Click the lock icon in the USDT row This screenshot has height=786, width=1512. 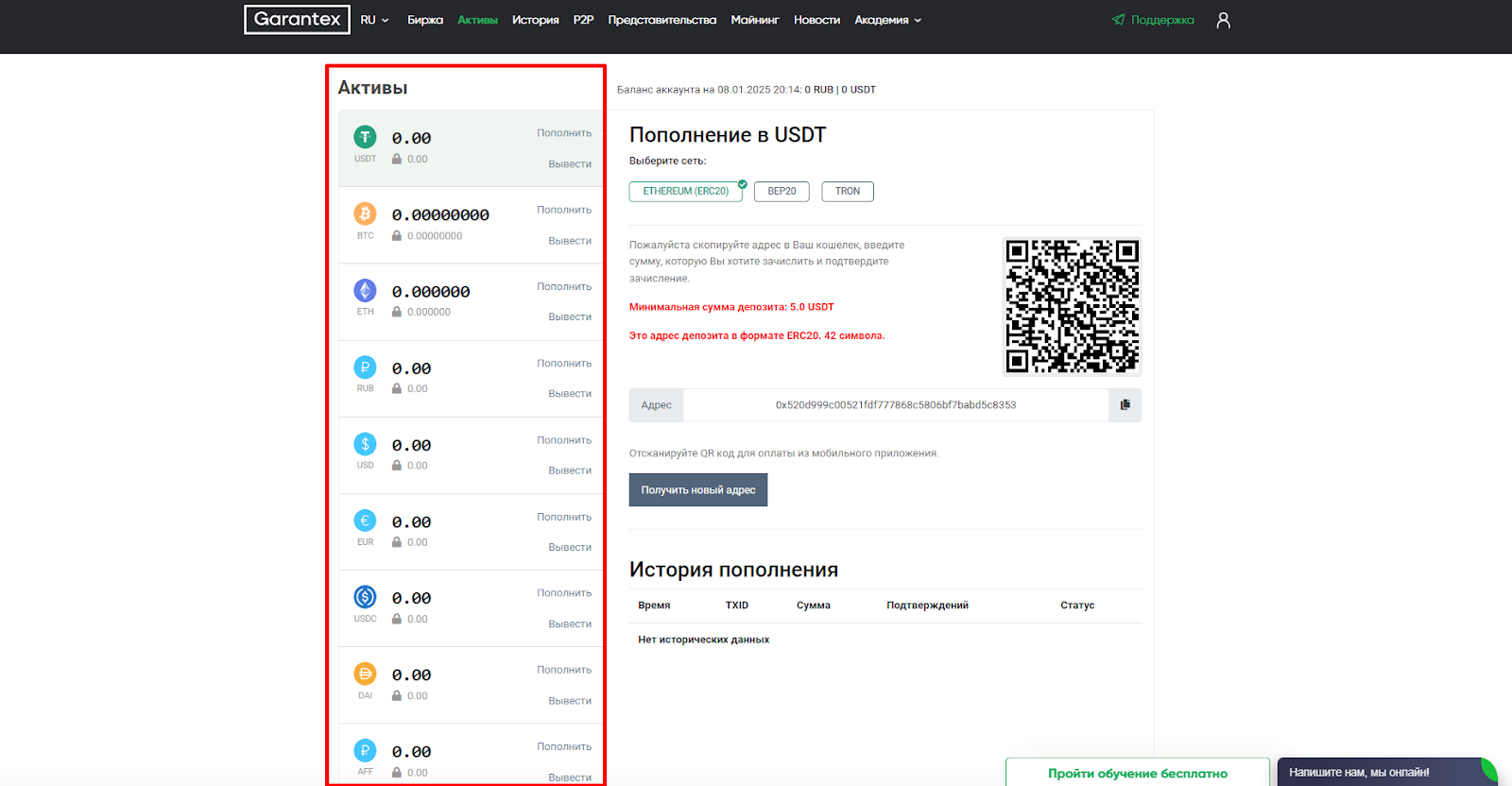(397, 159)
